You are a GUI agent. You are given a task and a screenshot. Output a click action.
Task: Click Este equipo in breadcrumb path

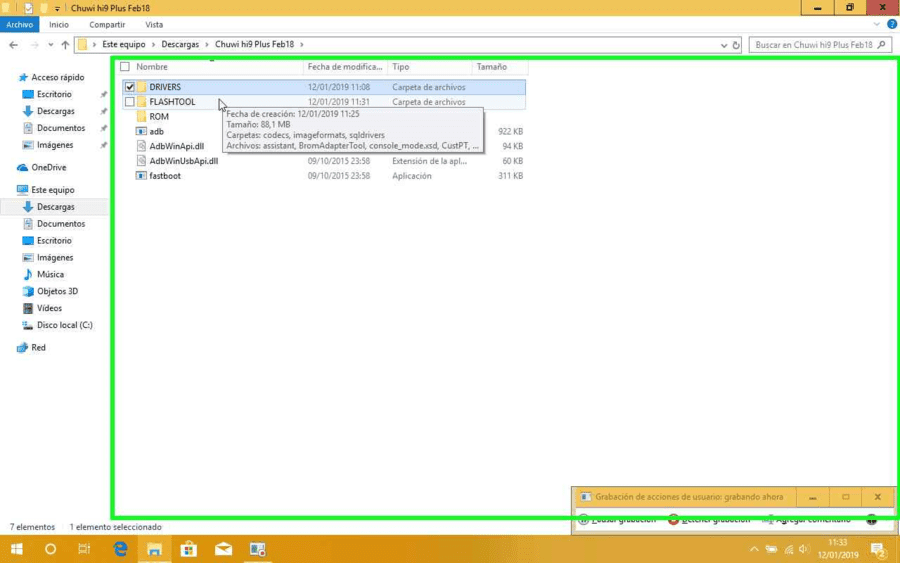click(x=123, y=44)
